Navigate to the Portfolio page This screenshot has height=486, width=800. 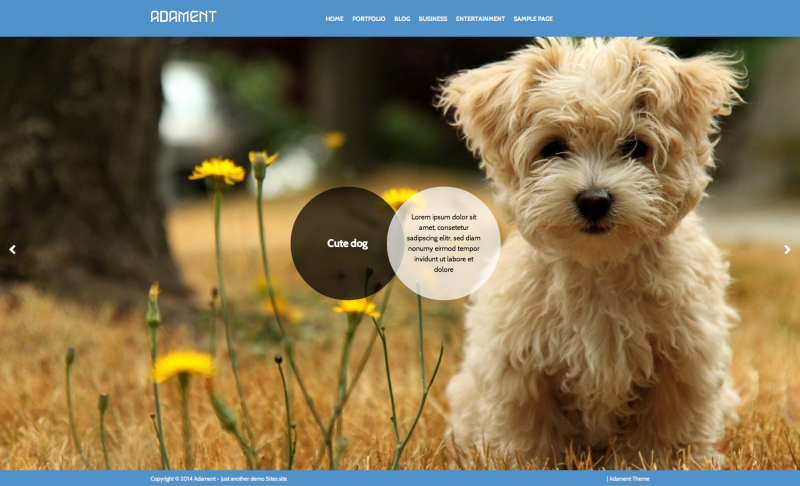coord(368,19)
